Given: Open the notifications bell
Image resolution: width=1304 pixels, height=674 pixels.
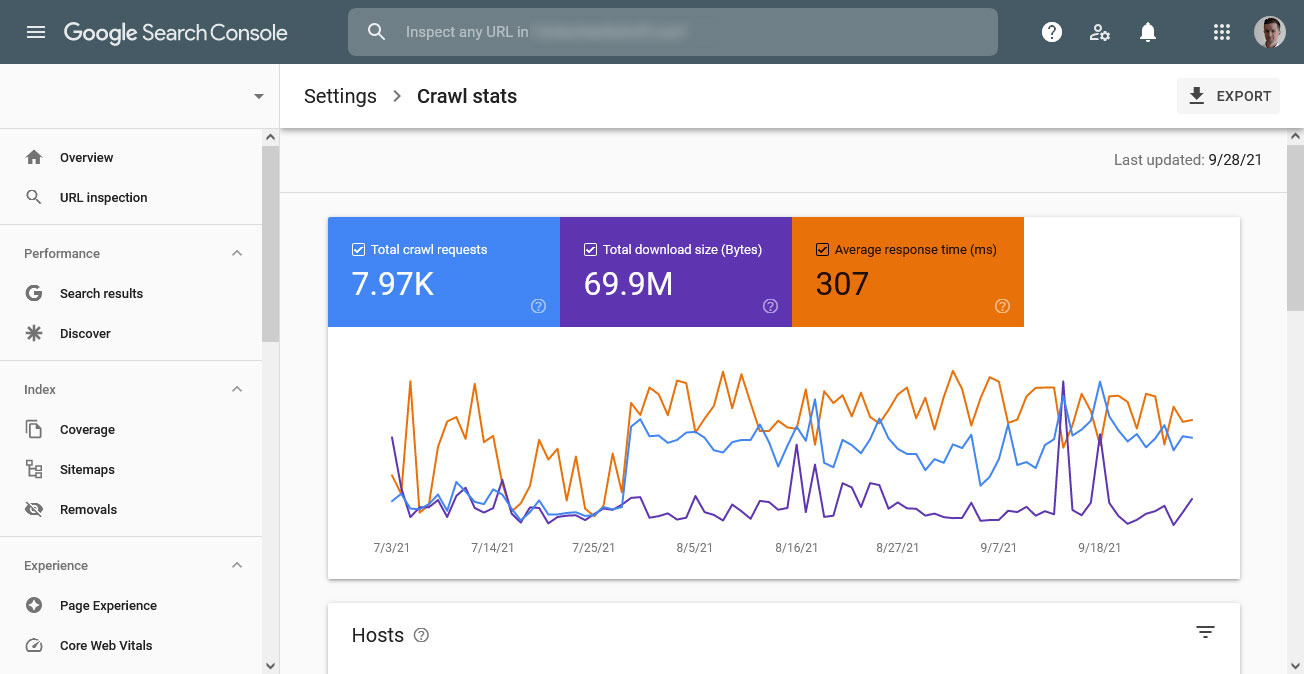Looking at the screenshot, I should pos(1148,32).
